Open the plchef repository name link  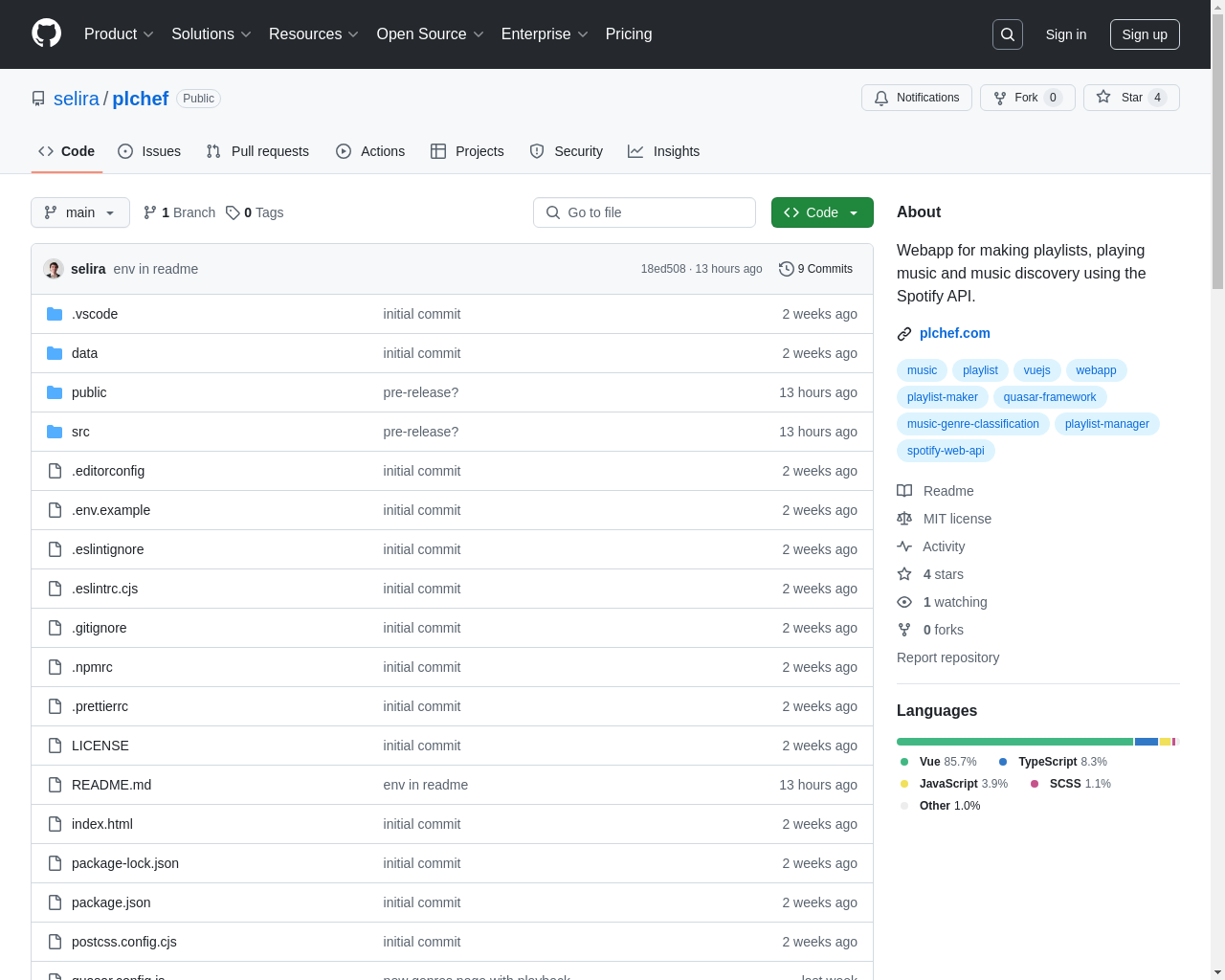[x=141, y=99]
